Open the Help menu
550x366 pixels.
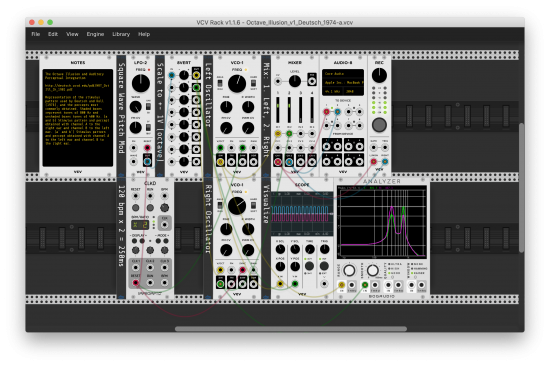coord(144,34)
